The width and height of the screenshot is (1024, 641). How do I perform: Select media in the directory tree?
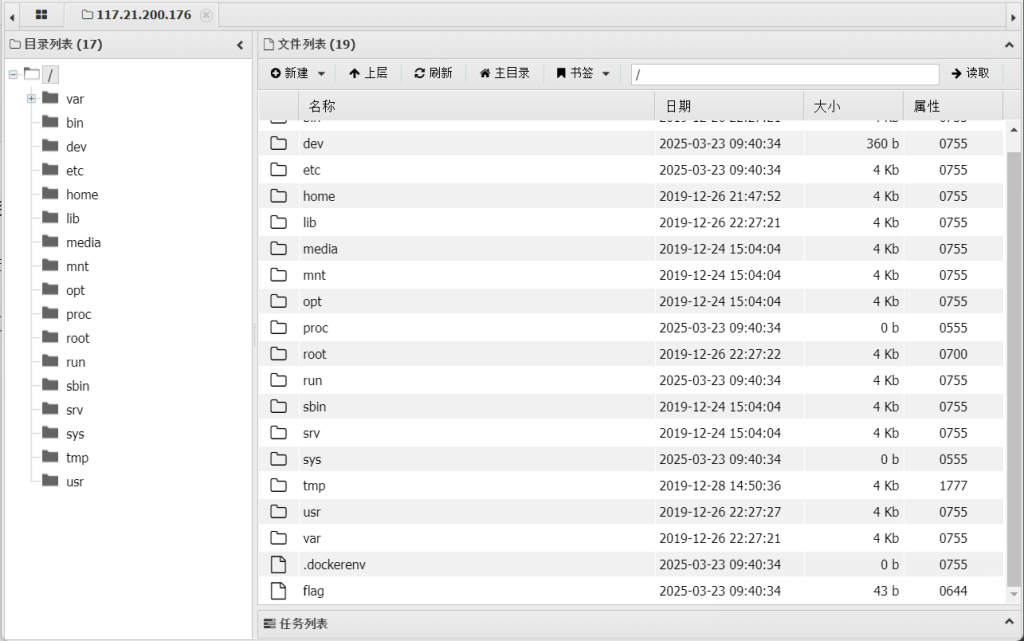coord(83,243)
